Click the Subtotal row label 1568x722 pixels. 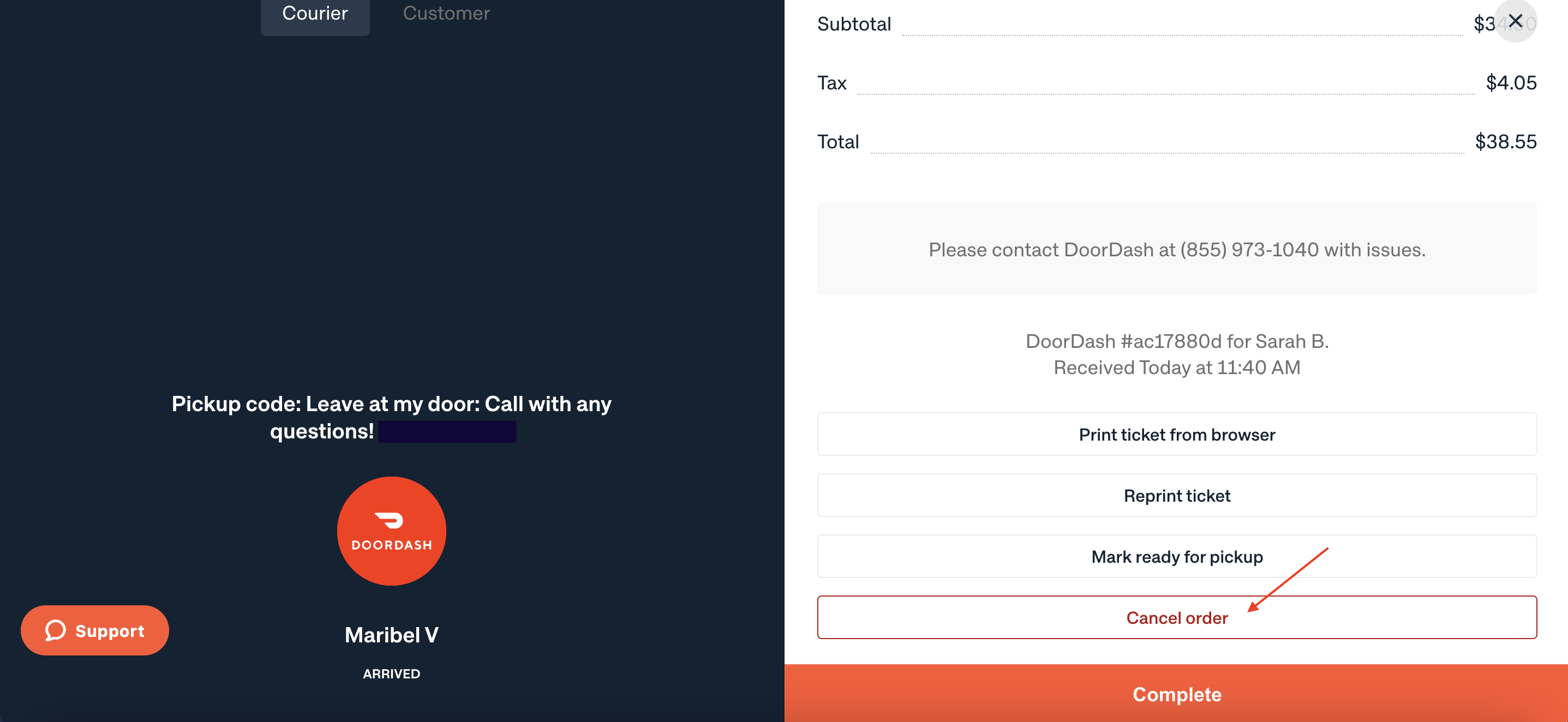[853, 25]
